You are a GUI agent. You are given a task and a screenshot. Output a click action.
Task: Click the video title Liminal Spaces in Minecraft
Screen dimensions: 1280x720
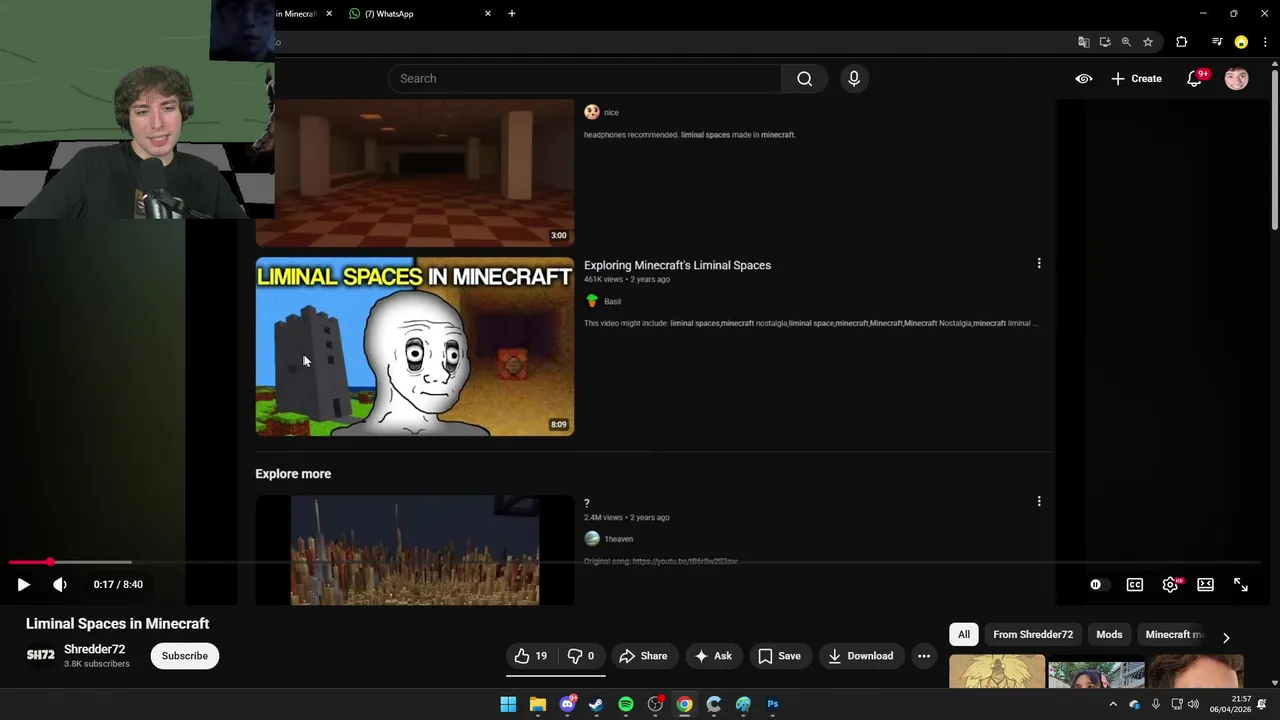pyautogui.click(x=117, y=623)
